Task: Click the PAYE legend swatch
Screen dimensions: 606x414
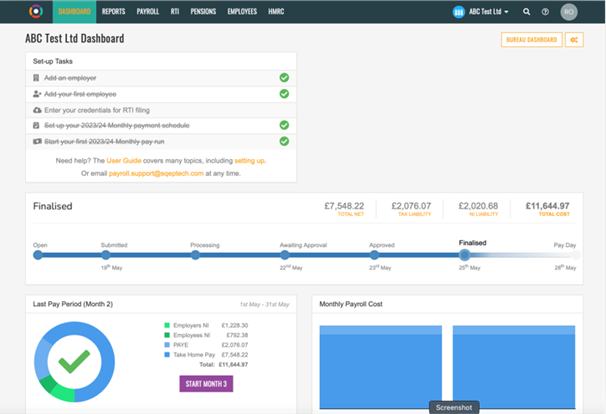Action: [167, 345]
